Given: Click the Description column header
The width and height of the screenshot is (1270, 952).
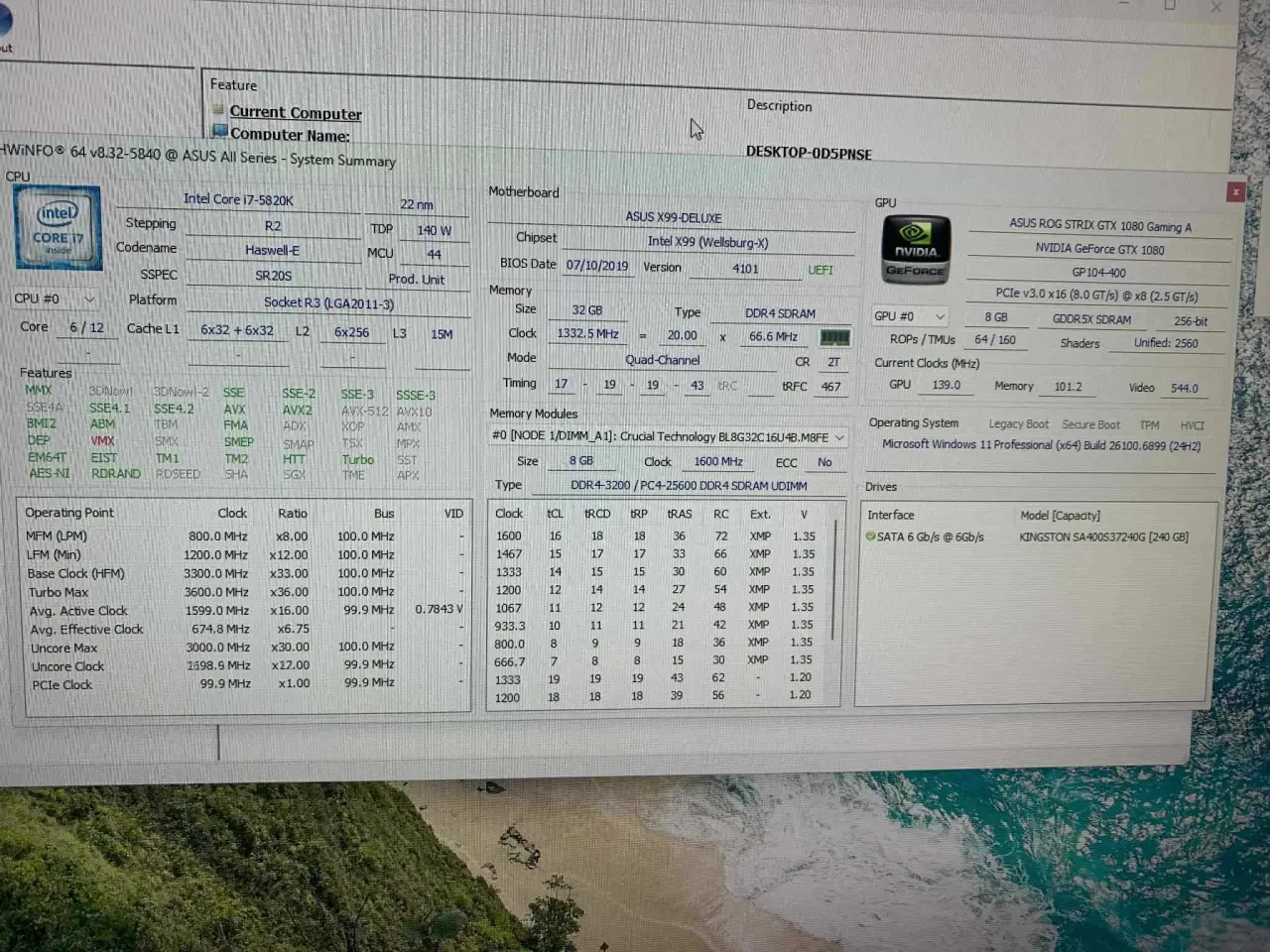Looking at the screenshot, I should coord(779,105).
